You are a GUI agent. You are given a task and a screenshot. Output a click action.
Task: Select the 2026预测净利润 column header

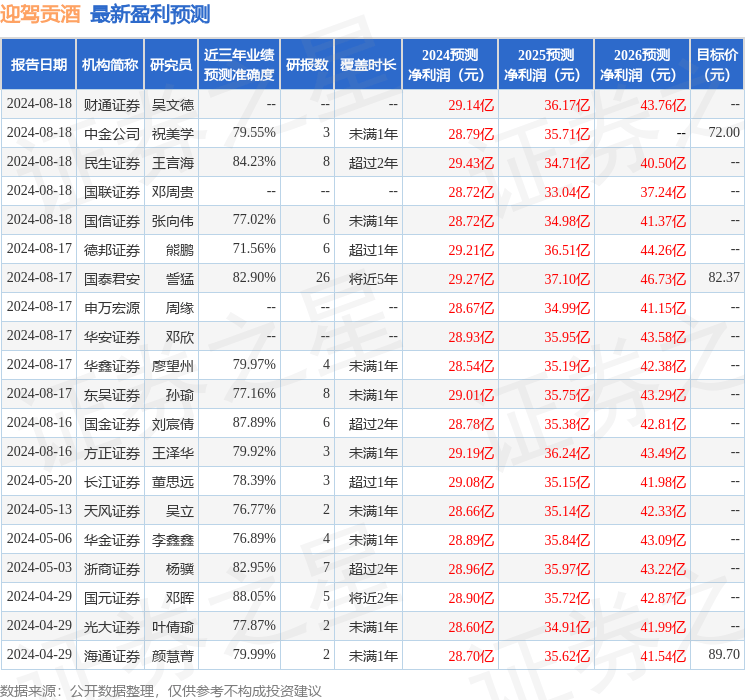coord(641,65)
